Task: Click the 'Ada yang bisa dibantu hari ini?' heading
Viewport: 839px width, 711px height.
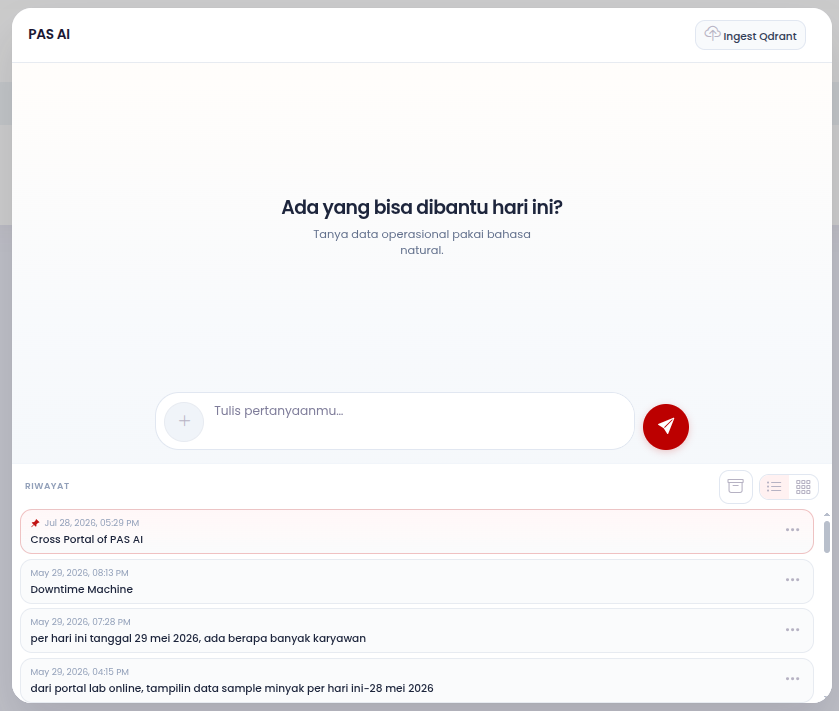Action: coord(422,208)
